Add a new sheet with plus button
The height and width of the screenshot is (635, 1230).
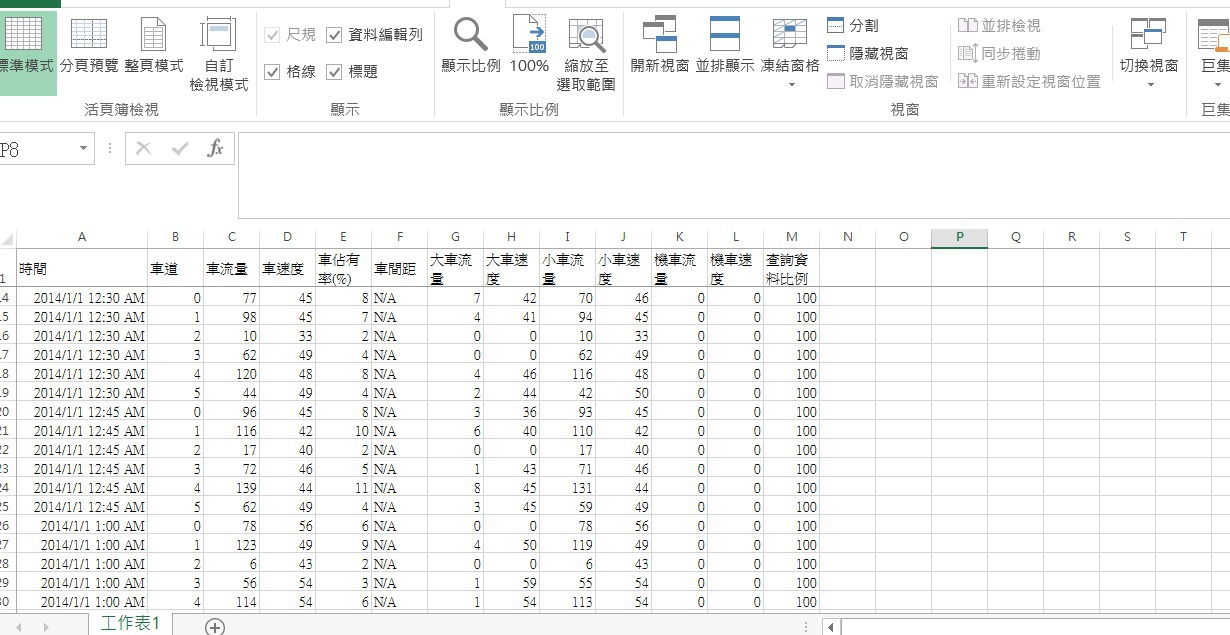coord(214,626)
